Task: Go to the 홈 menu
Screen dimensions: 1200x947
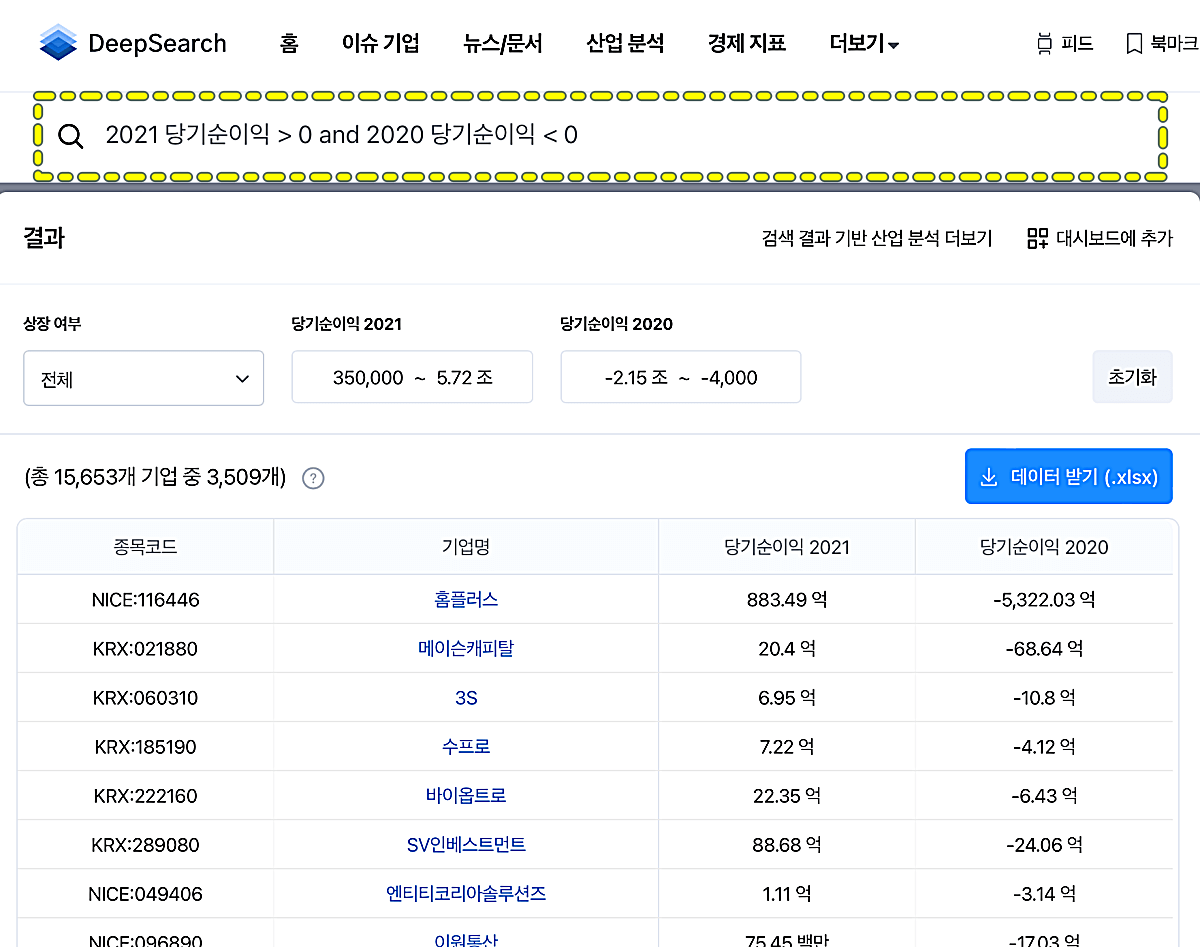Action: 289,43
